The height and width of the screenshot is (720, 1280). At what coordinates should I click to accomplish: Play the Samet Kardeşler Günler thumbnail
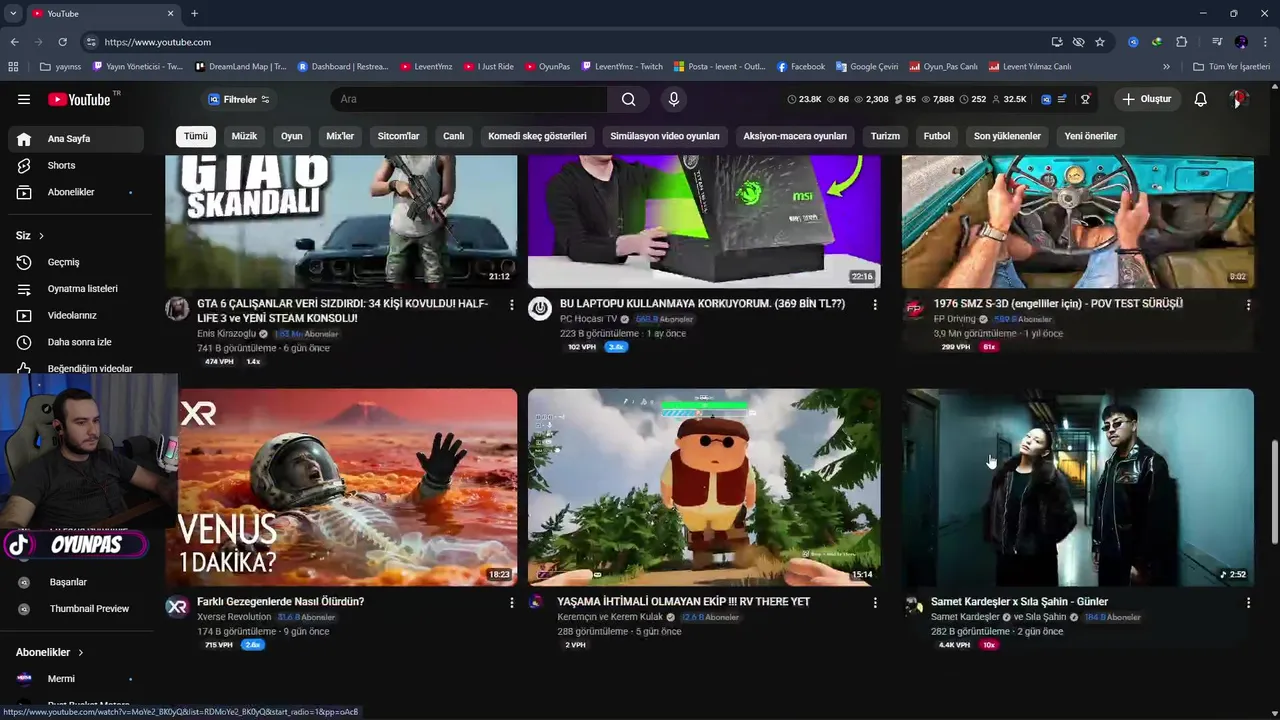[x=1078, y=487]
